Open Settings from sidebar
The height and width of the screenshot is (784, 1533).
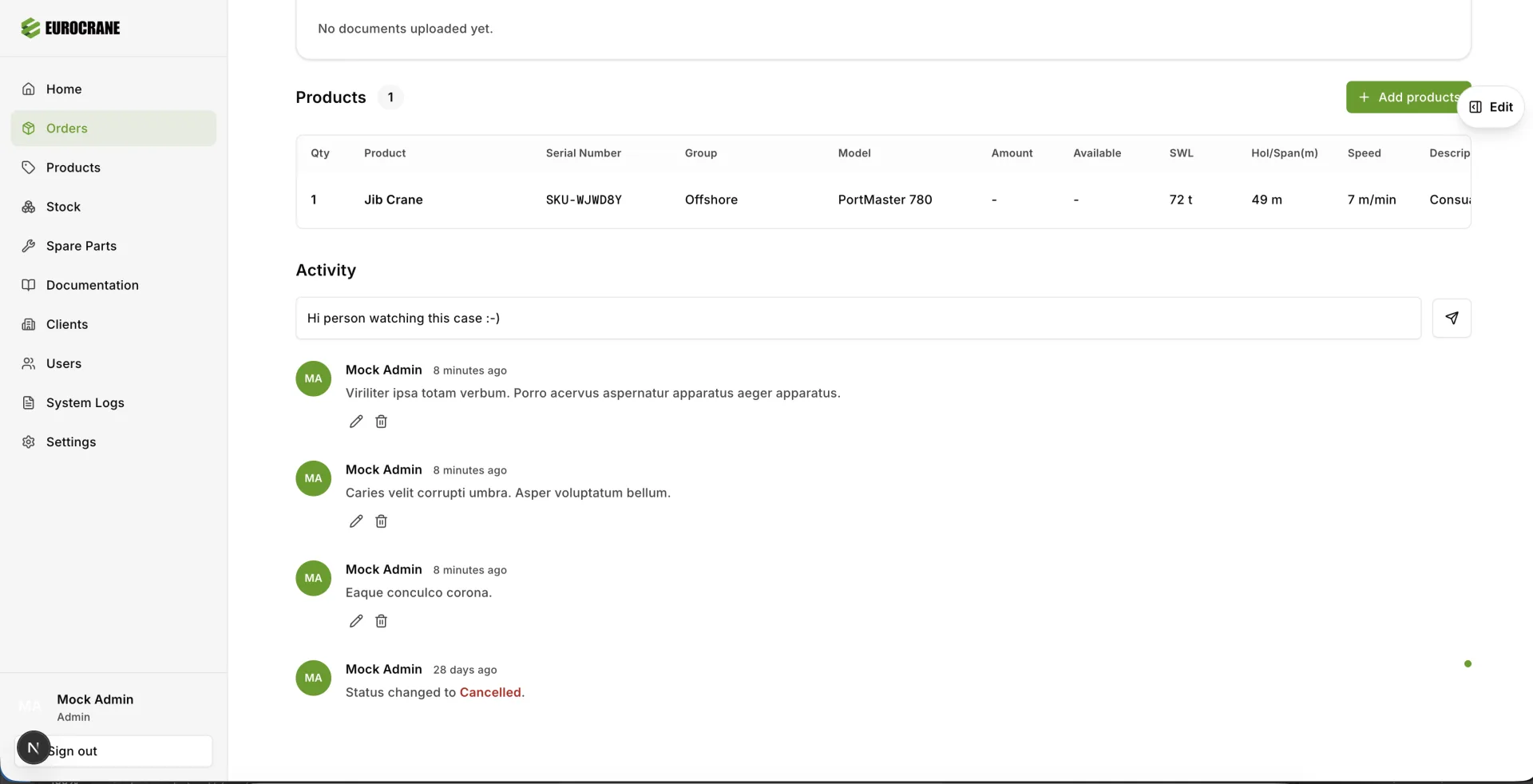[x=70, y=441]
